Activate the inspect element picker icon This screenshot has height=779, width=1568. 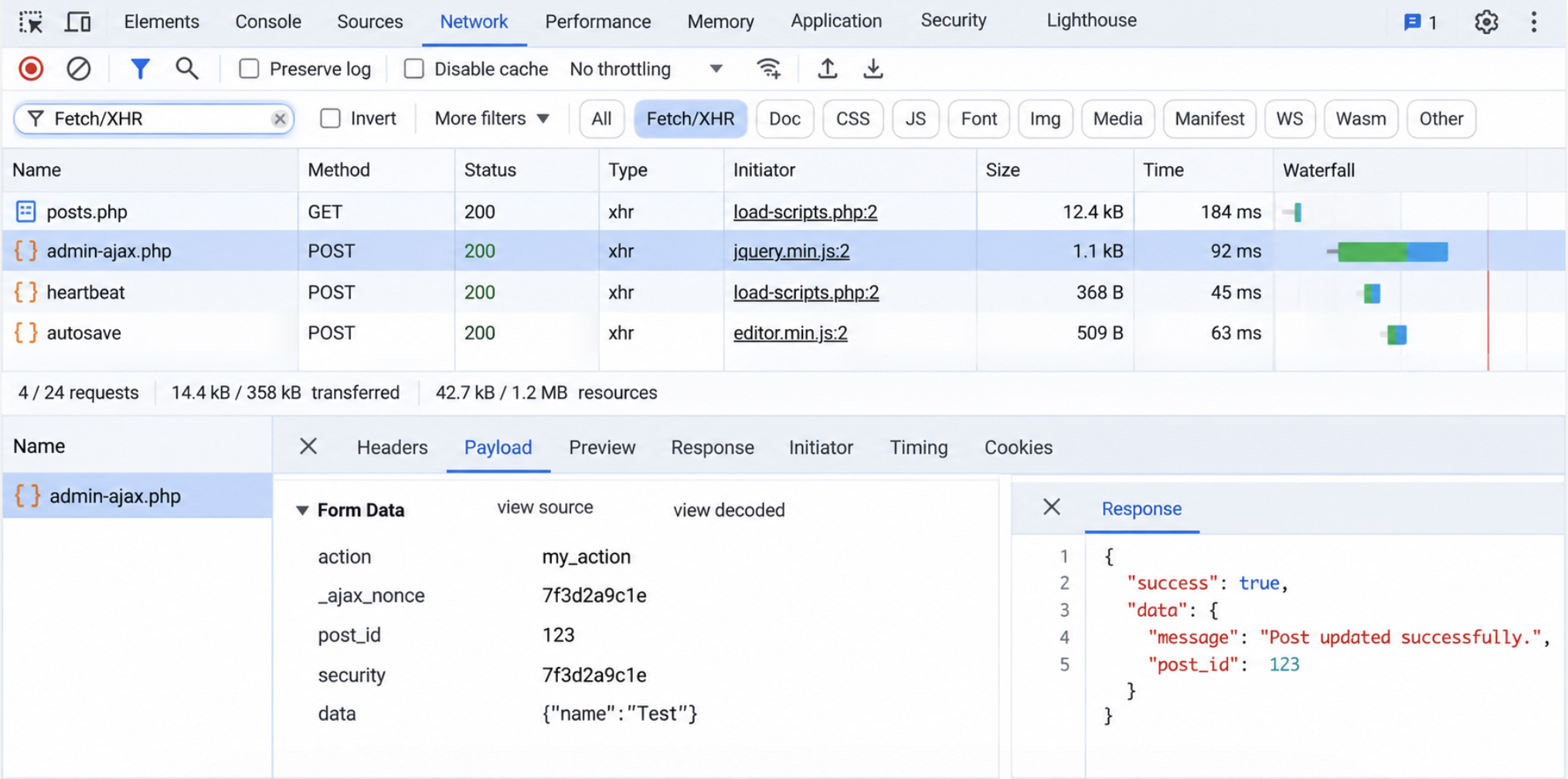[31, 22]
